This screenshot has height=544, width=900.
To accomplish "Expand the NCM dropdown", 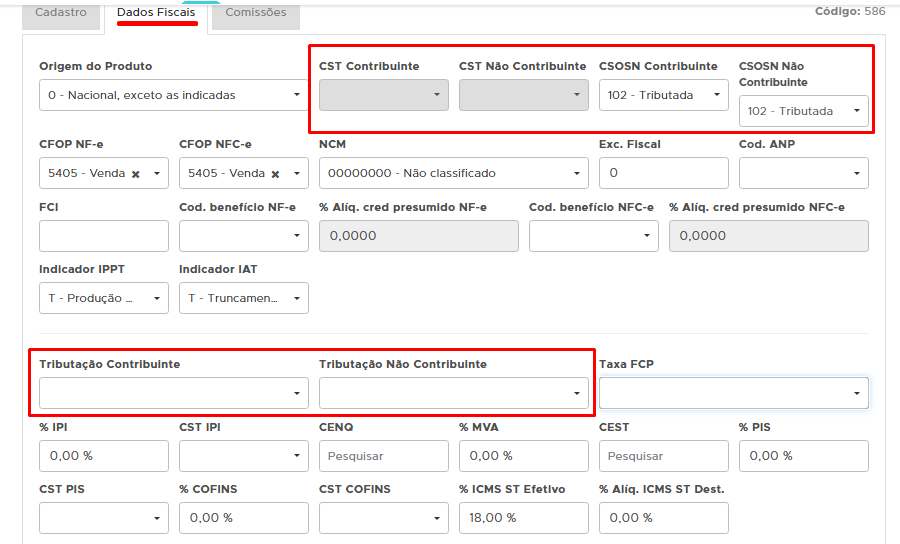I will pos(453,174).
